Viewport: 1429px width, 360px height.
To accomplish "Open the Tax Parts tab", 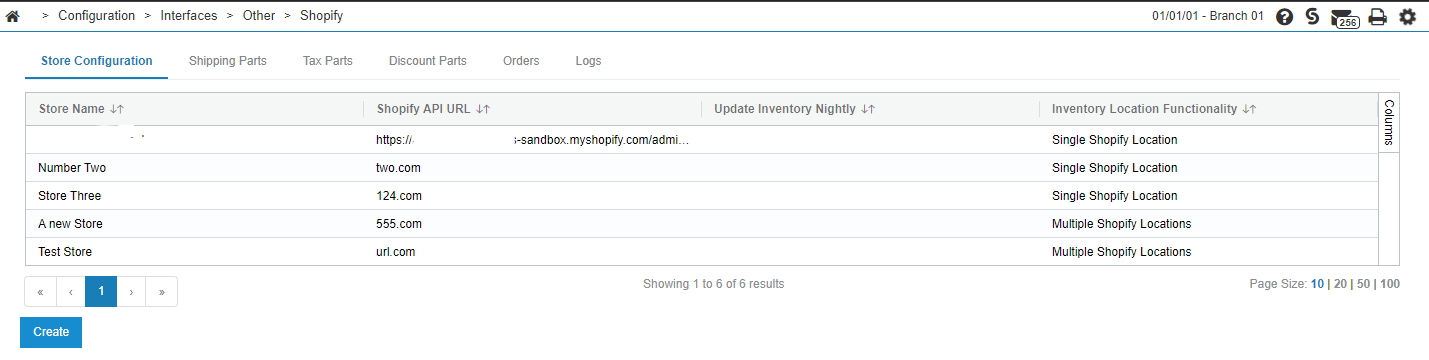I will (x=328, y=61).
